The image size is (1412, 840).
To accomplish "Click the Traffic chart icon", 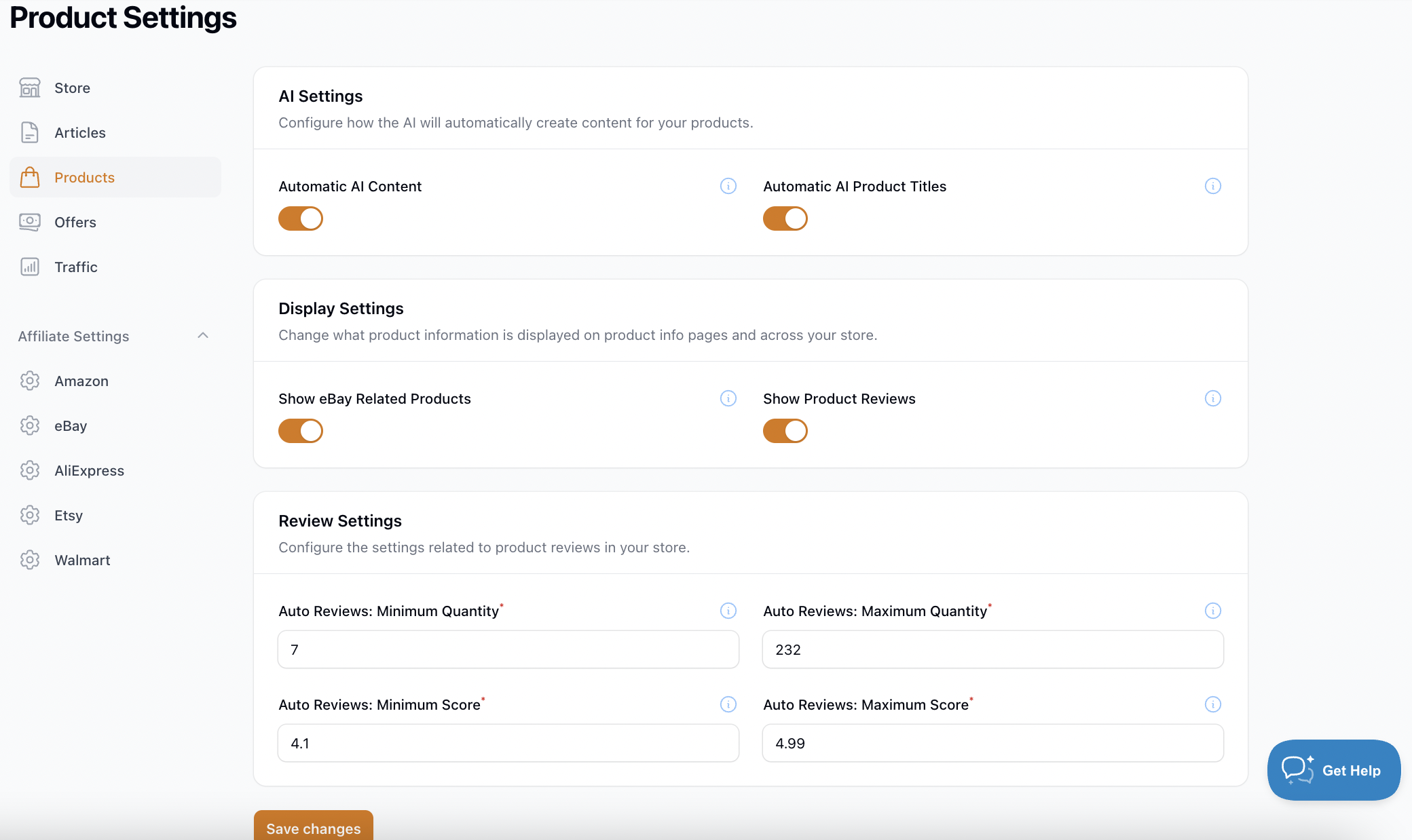I will 30,267.
